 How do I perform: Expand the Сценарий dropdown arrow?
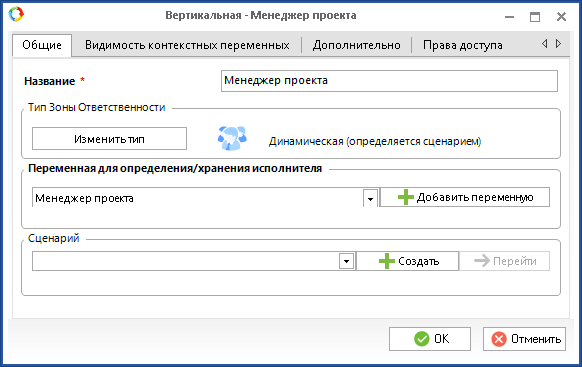tap(346, 261)
